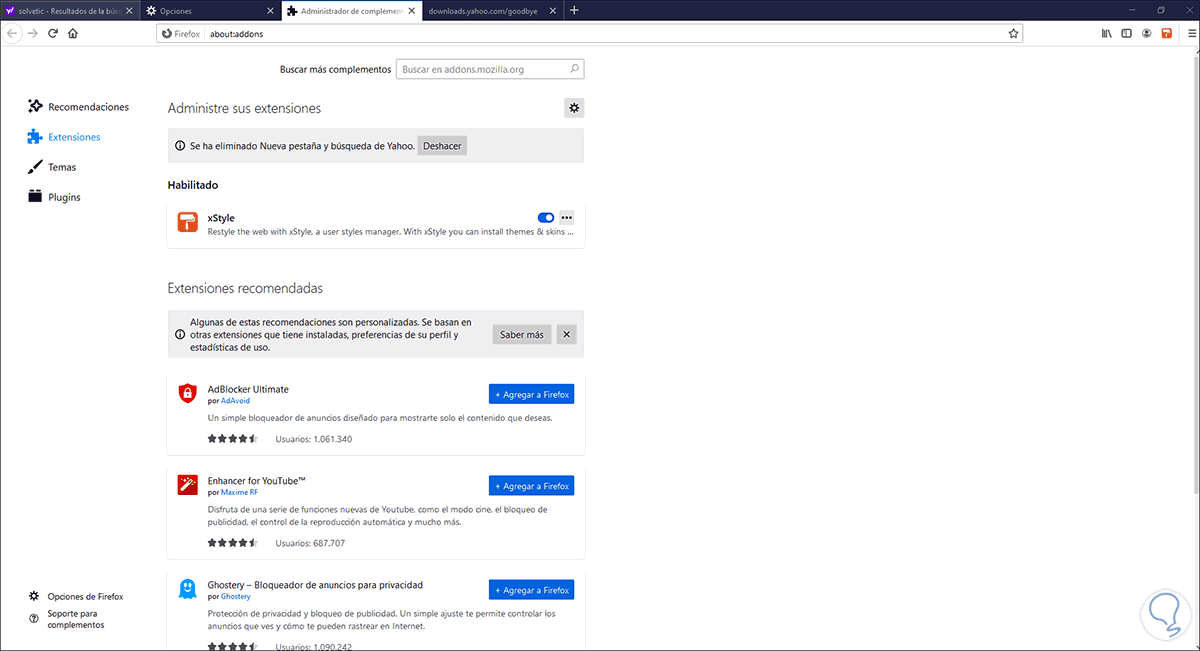Open xStyle more options menu
Screen dimensions: 1200x651
pos(567,218)
